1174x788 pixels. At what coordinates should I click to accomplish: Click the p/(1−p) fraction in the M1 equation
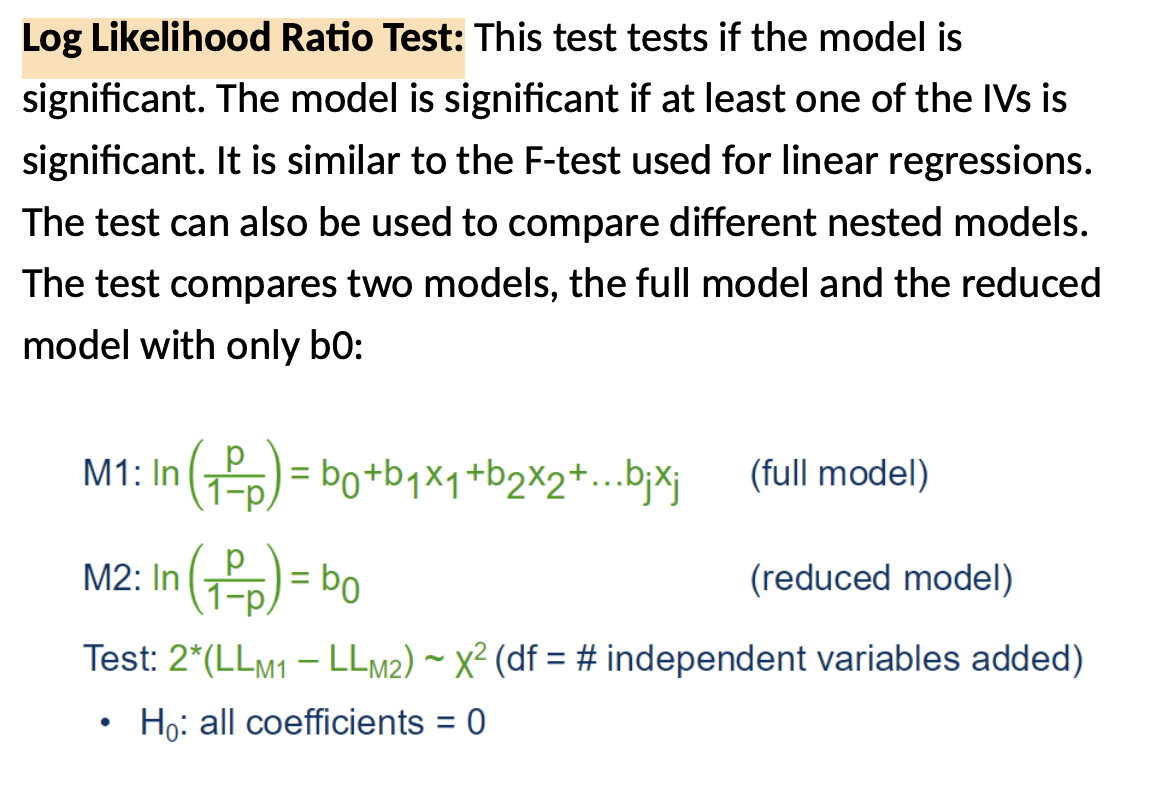234,474
